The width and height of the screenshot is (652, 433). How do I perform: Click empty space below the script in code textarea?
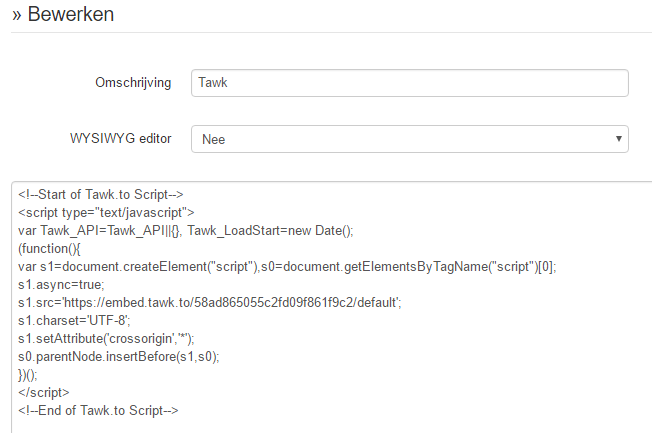coord(333,426)
